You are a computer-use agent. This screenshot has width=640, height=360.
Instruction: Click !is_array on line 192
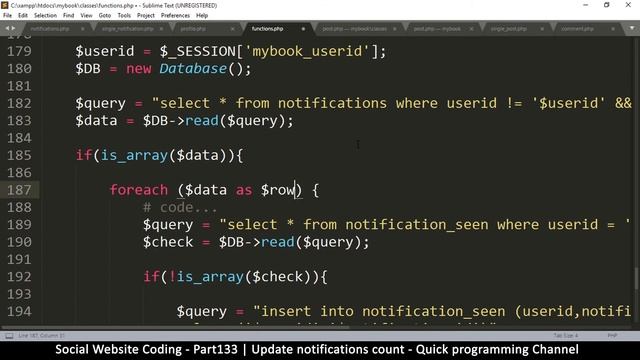click(206, 277)
